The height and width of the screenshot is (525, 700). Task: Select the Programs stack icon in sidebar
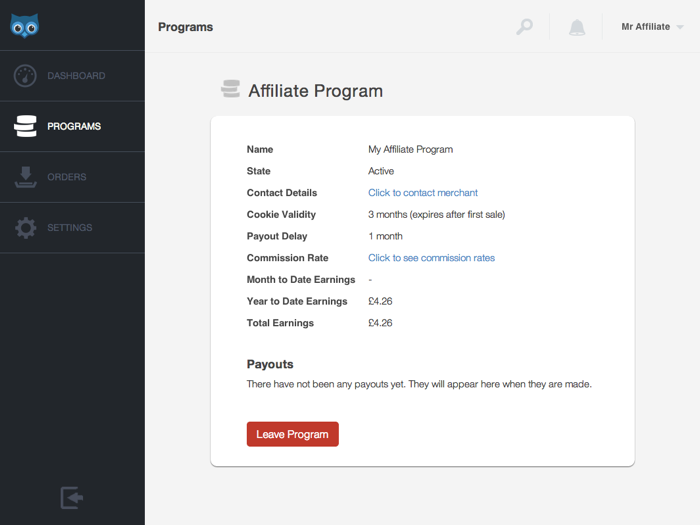pyautogui.click(x=25, y=126)
